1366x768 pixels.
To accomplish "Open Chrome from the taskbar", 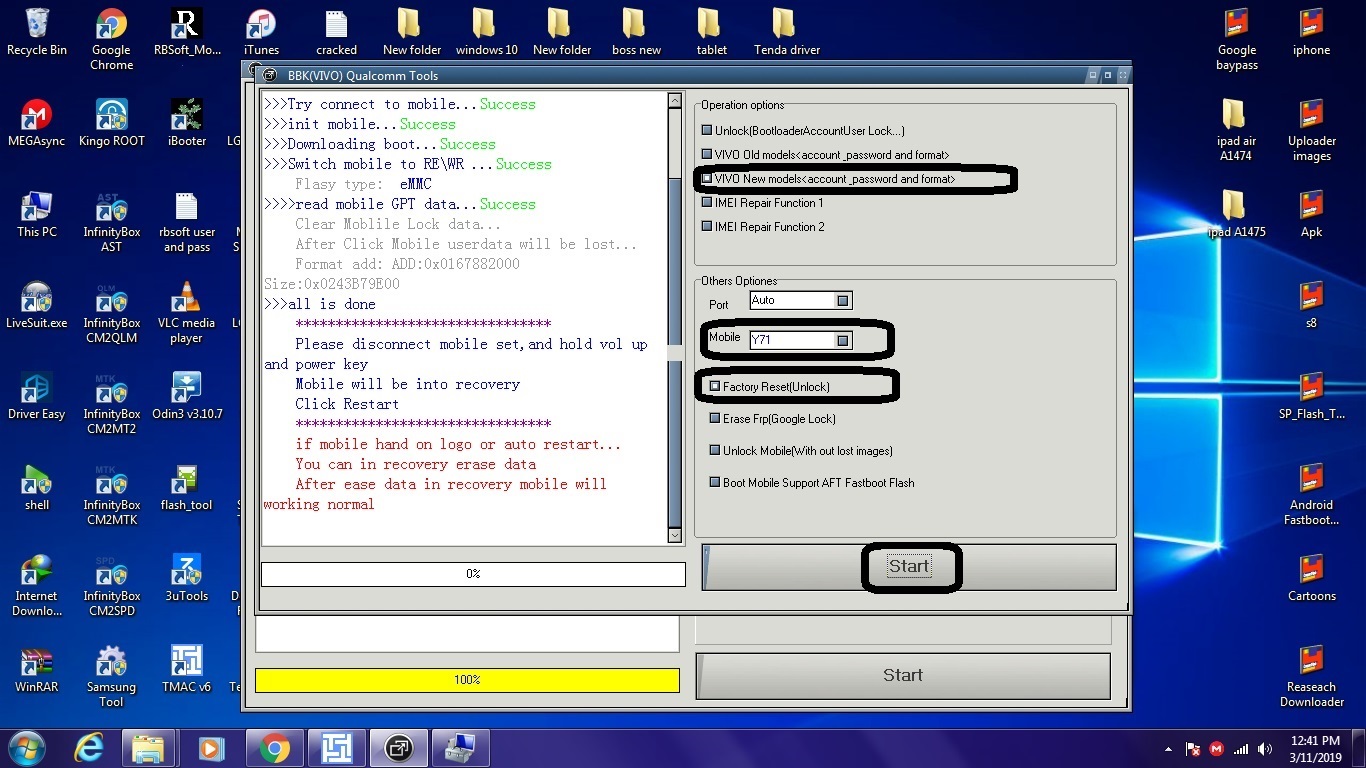I will [x=274, y=748].
